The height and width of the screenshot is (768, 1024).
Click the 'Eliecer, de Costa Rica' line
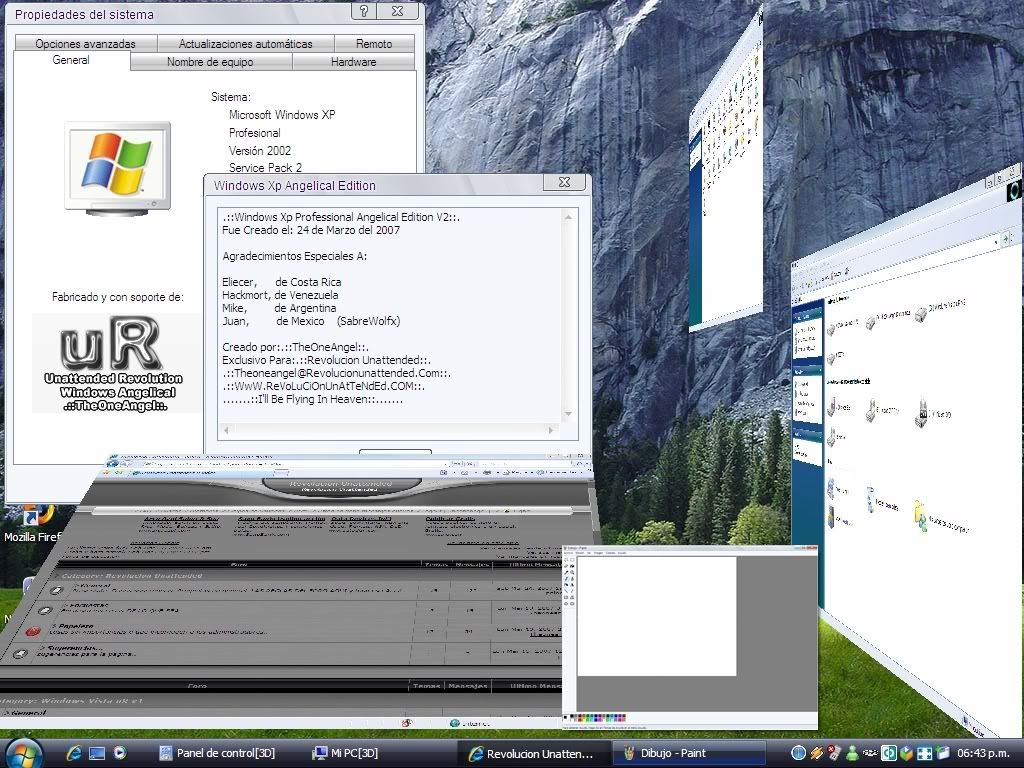(x=281, y=282)
